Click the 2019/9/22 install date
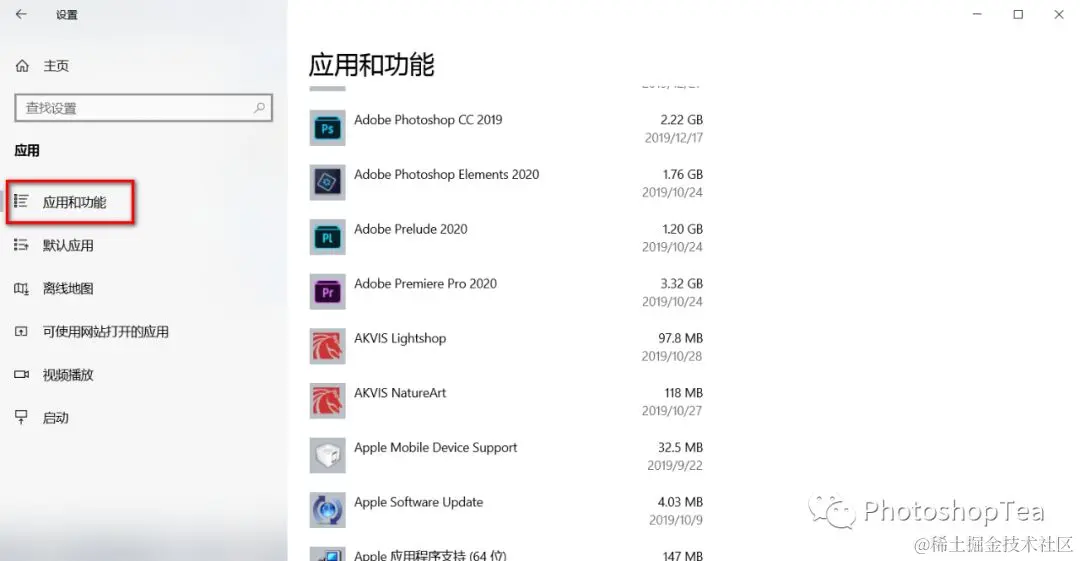1080x561 pixels. tap(675, 465)
